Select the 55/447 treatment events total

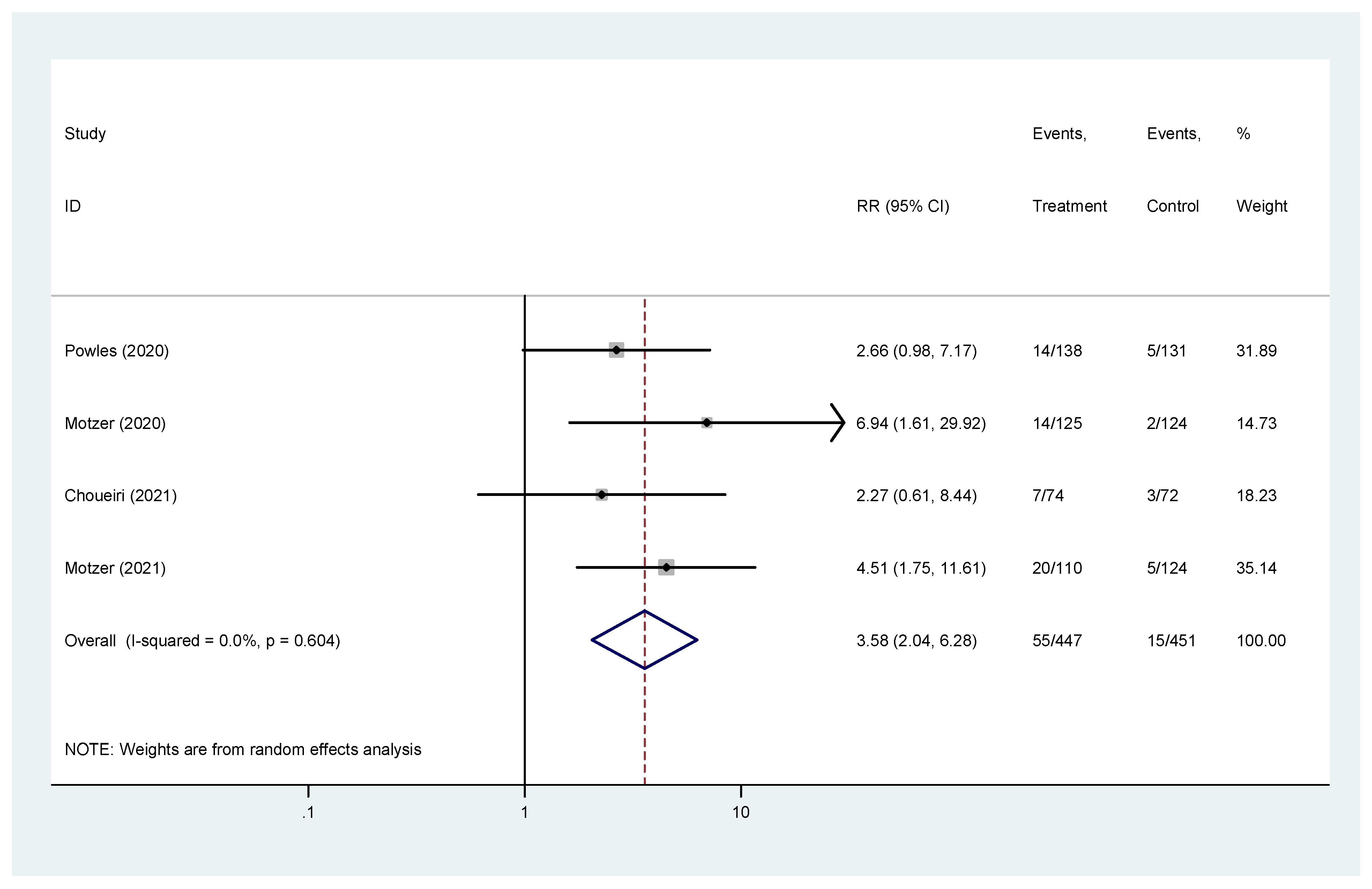tap(1057, 641)
